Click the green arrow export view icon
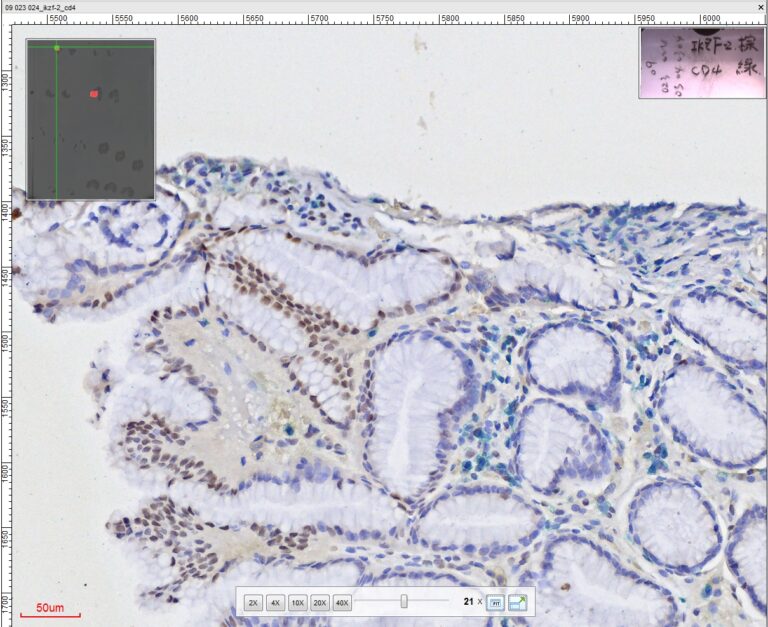The image size is (768, 627). click(x=518, y=602)
